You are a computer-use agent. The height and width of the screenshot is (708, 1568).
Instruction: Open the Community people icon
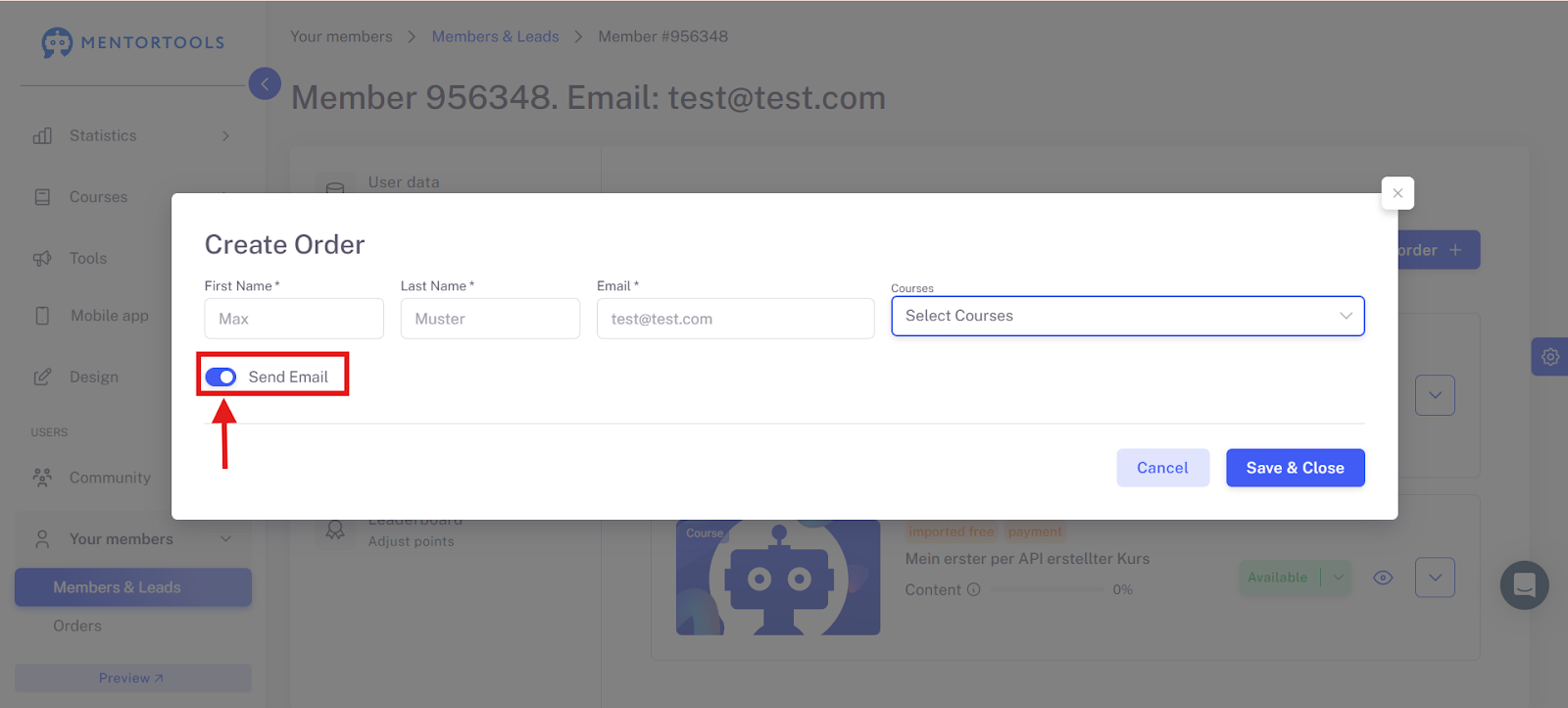pos(42,478)
